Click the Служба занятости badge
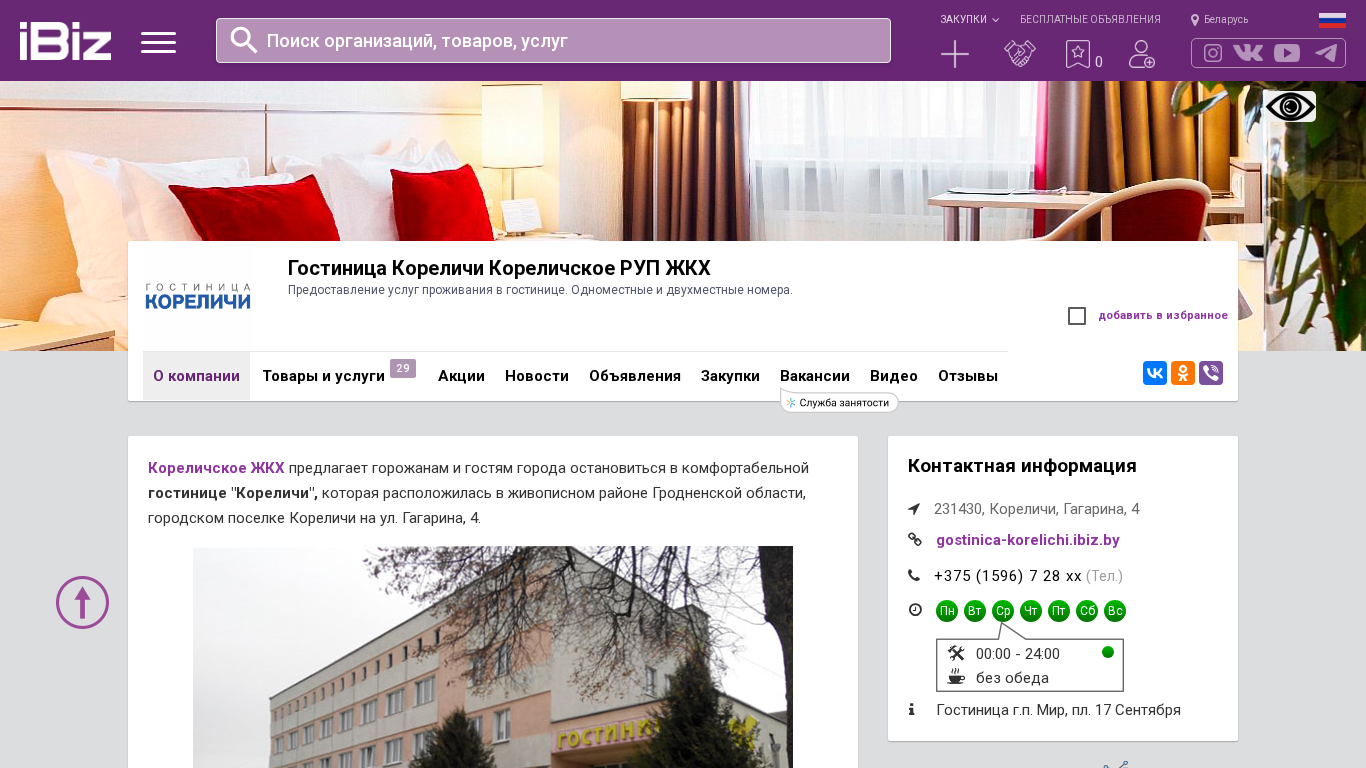Screen dimensions: 1366x768 pos(840,402)
